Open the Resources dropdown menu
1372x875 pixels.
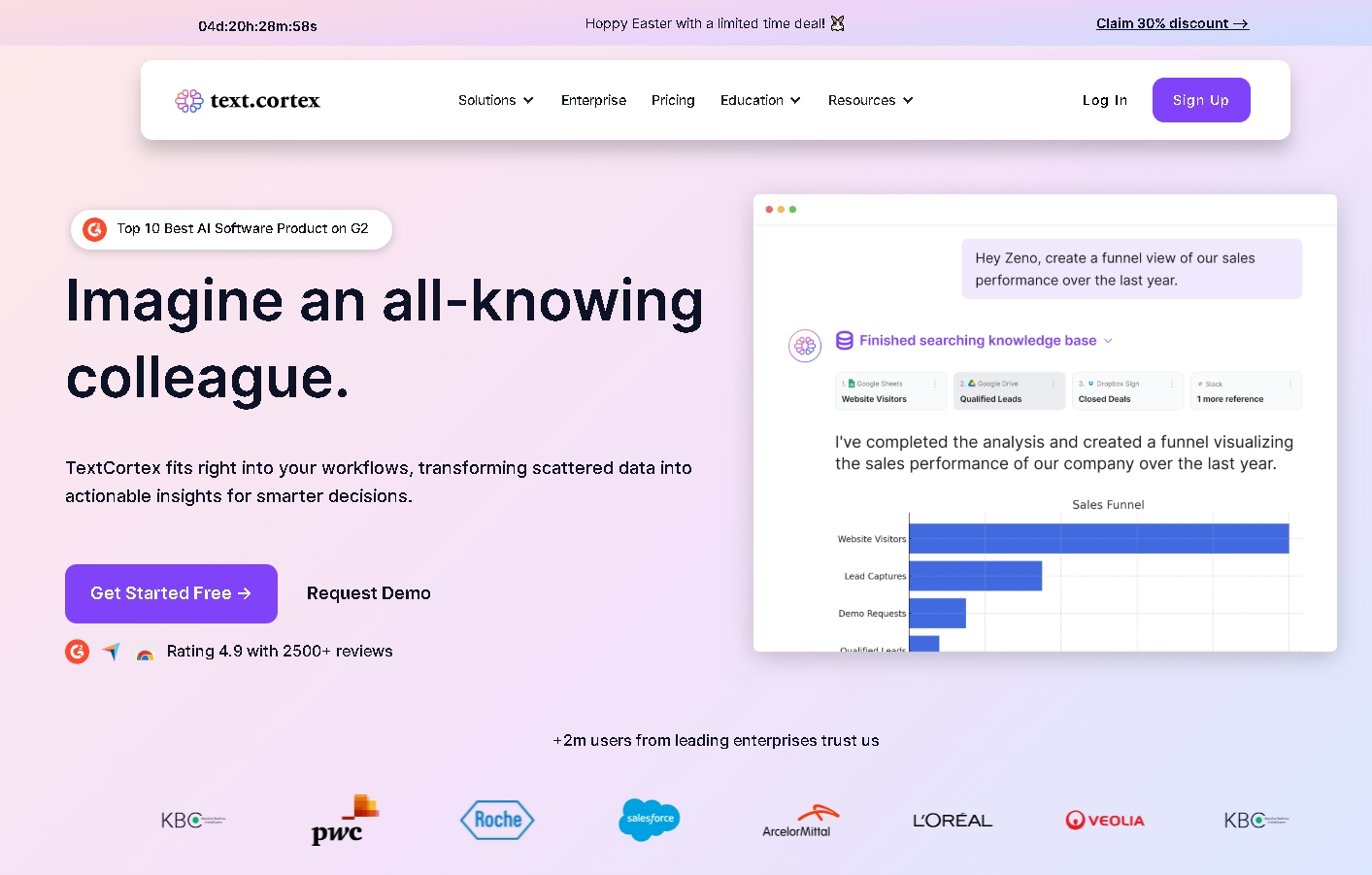pyautogui.click(x=870, y=100)
